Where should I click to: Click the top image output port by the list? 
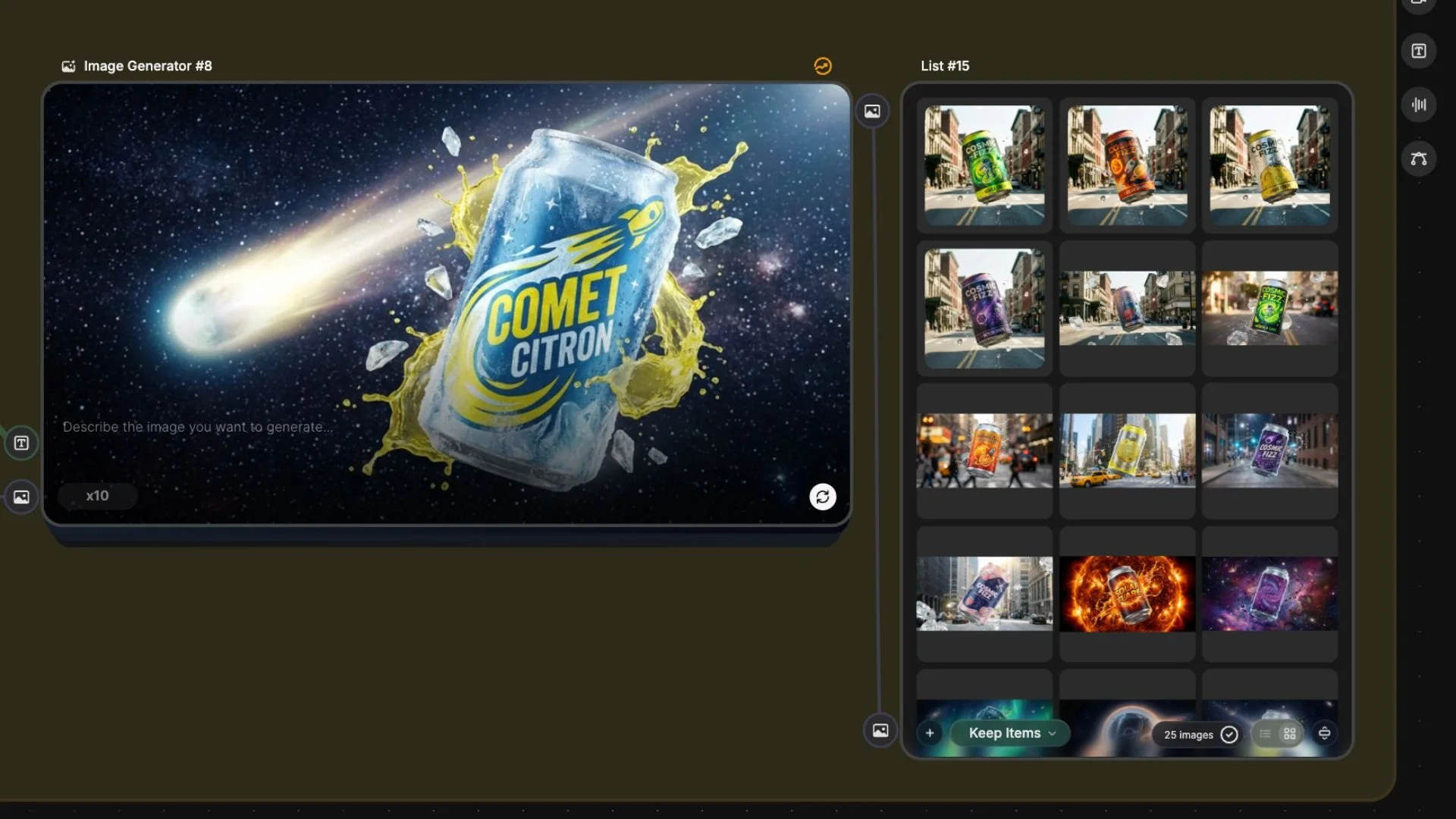coord(872,111)
